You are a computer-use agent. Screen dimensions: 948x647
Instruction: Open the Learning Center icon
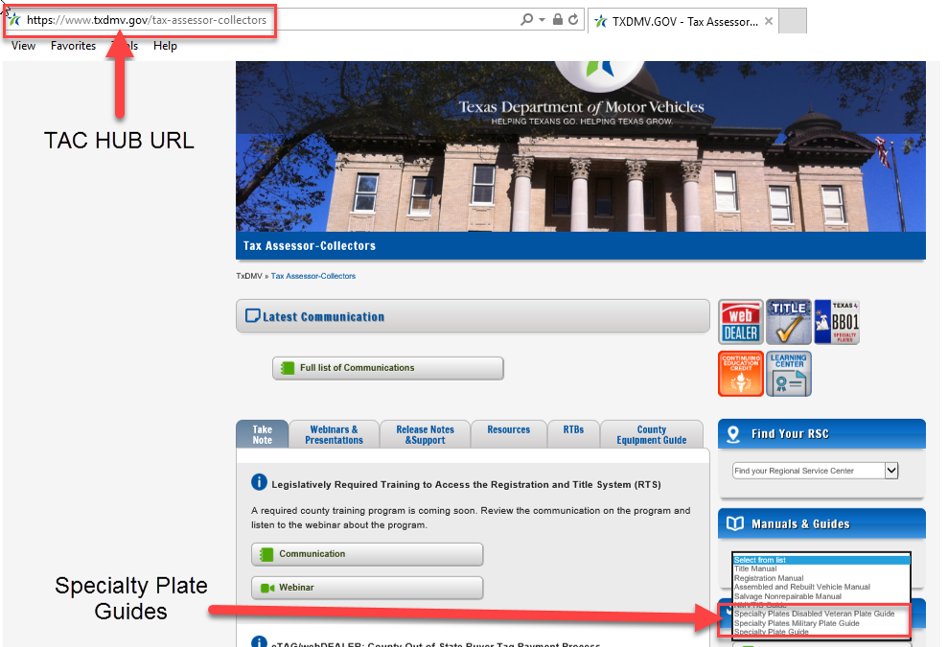click(788, 373)
